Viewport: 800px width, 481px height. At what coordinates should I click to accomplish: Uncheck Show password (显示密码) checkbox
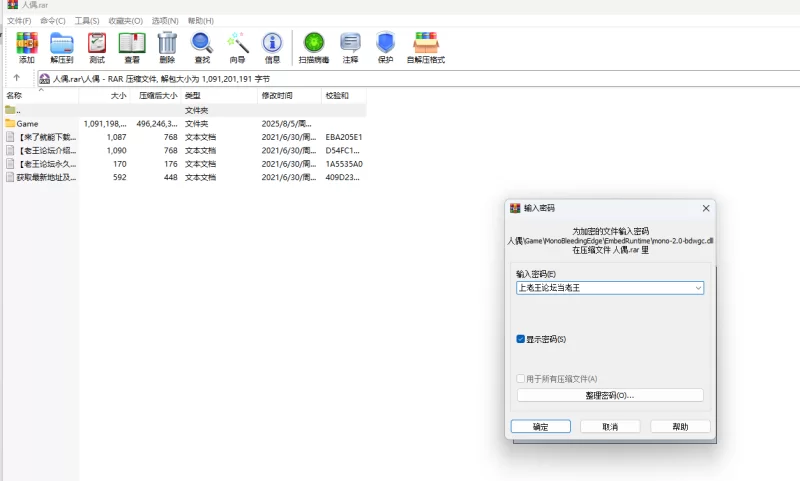(x=520, y=339)
